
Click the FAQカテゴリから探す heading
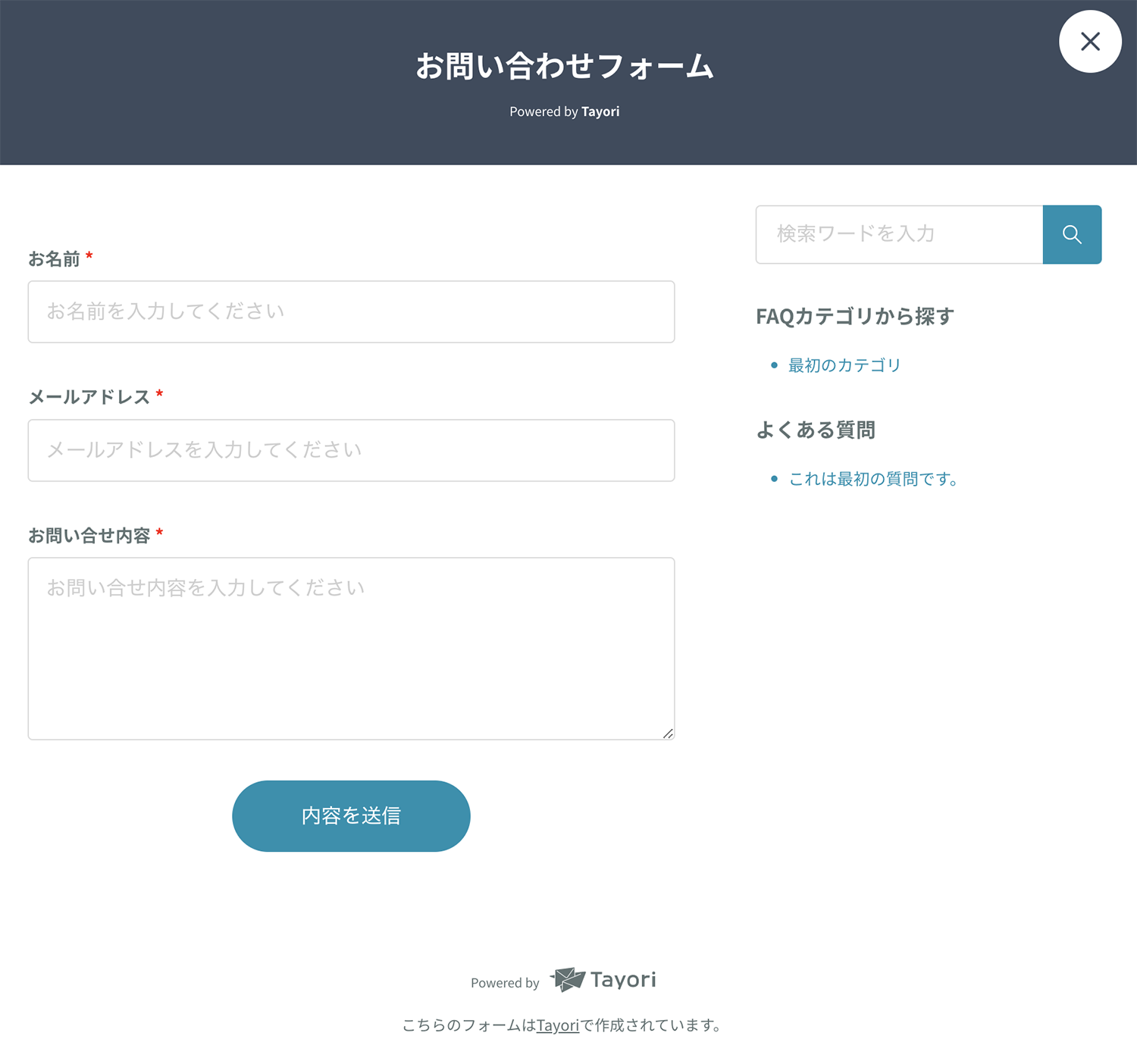point(855,316)
